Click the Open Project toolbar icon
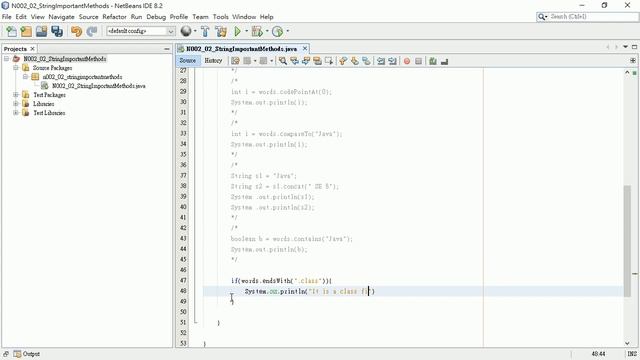Screen dimensions: 640x360 (x=41, y=31)
